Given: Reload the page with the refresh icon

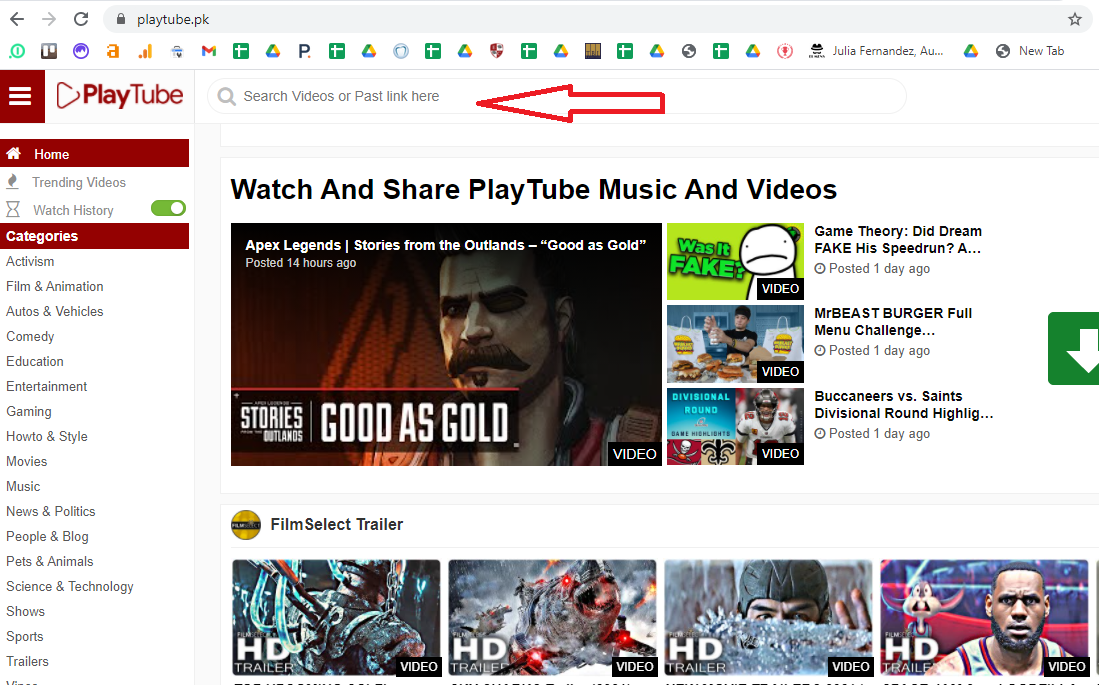Looking at the screenshot, I should (x=81, y=18).
